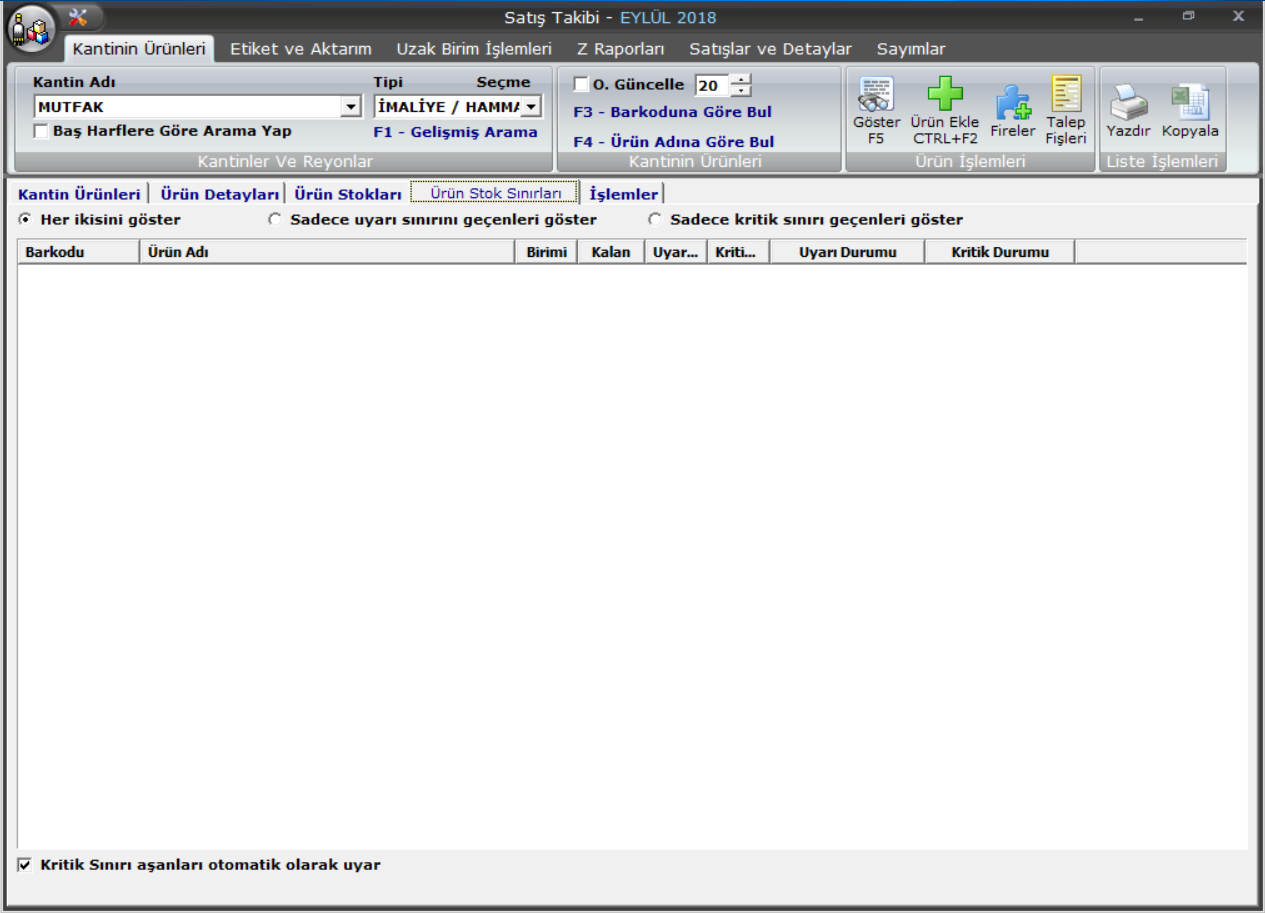This screenshot has height=913, width=1265.
Task: Click the Göster F5 binoculars icon
Action: (876, 95)
